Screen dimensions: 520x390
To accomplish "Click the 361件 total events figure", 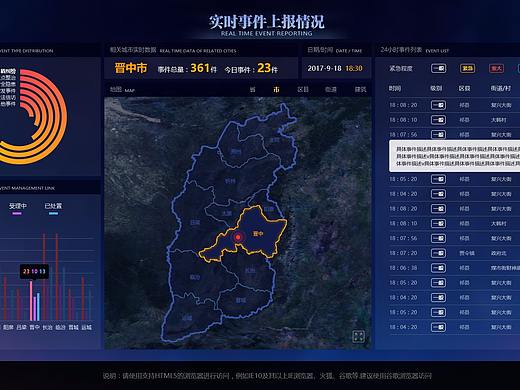I will pos(203,68).
